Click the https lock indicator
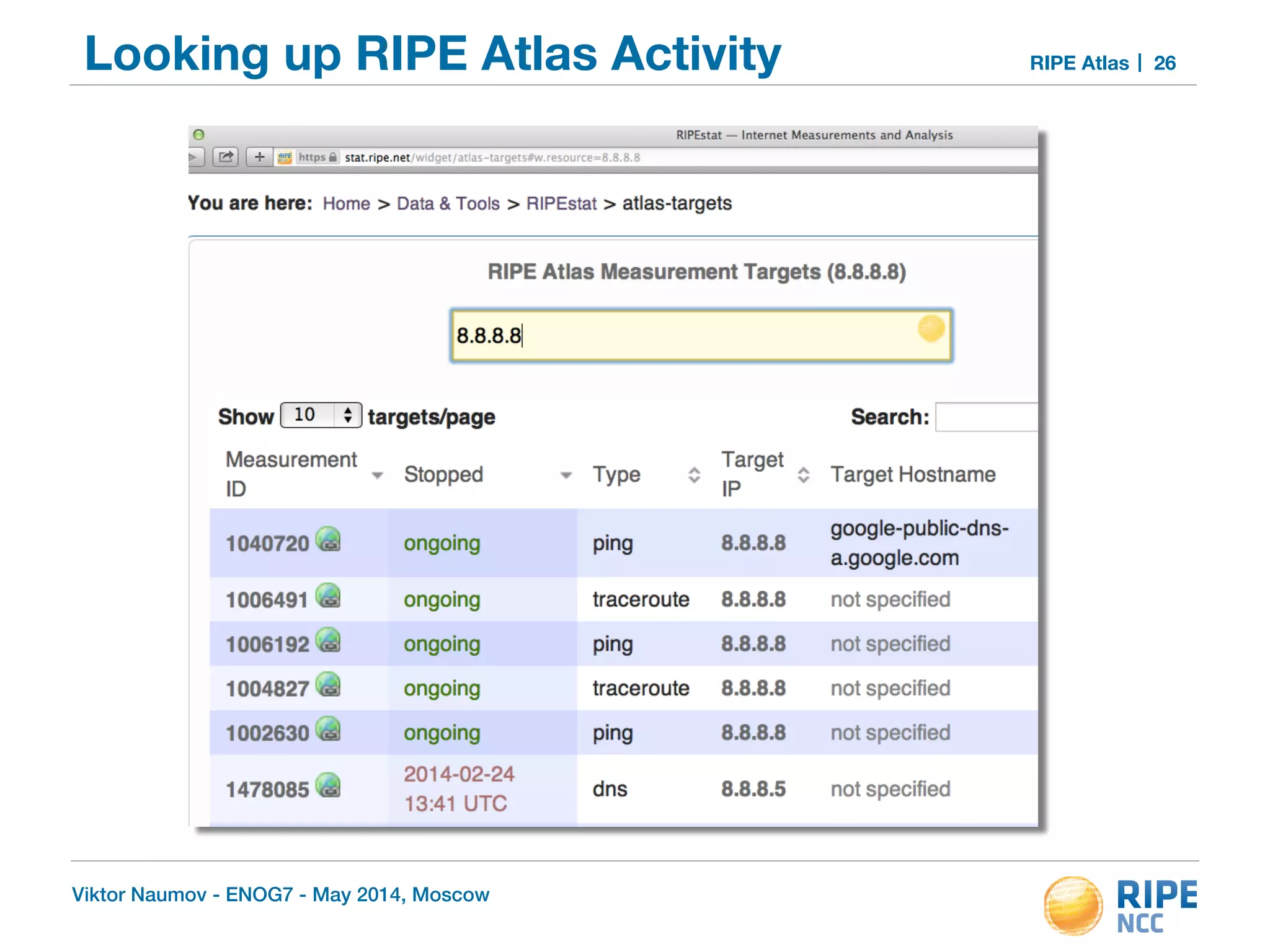The height and width of the screenshot is (952, 1270). pos(317,157)
